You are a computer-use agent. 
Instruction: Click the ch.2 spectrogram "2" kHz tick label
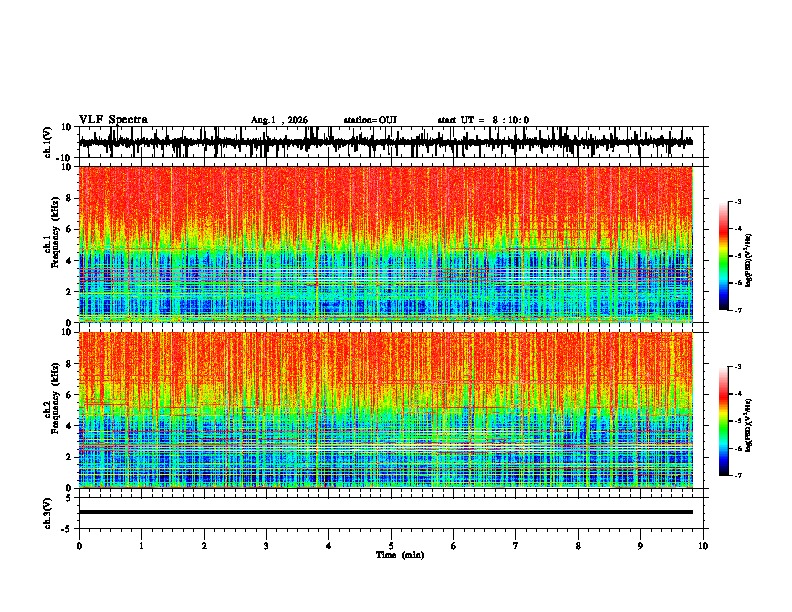[x=69, y=457]
